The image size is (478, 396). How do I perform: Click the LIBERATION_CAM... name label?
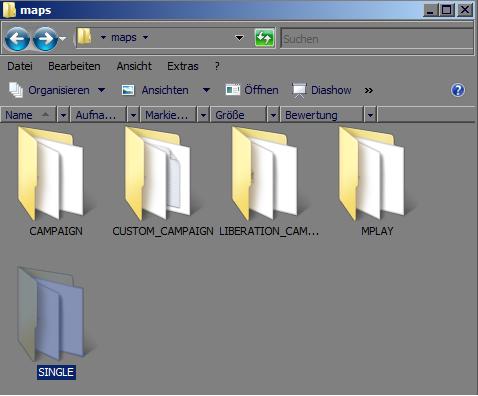(x=269, y=231)
